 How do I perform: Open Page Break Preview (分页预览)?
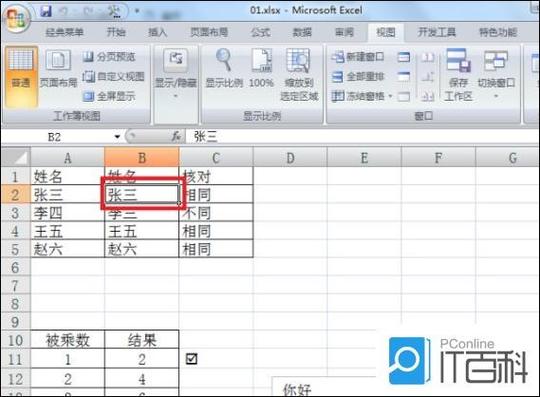pos(110,57)
